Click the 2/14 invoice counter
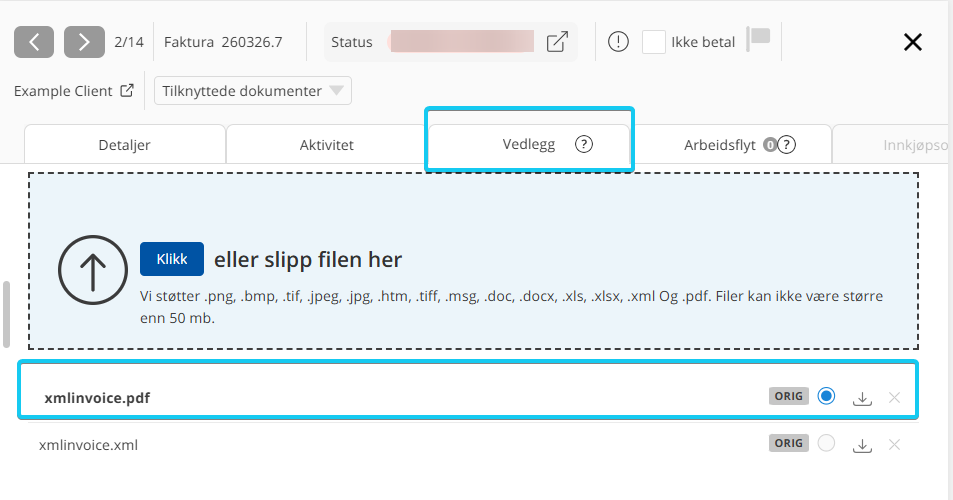 point(129,42)
